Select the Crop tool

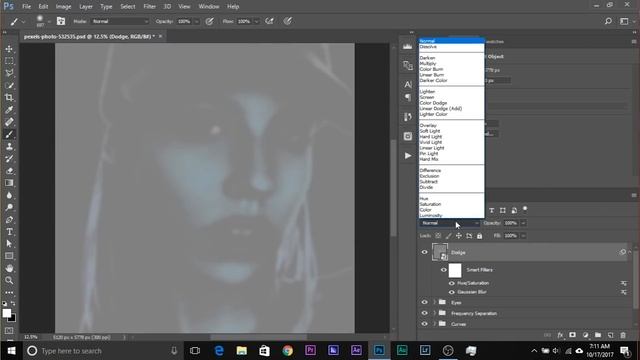point(9,98)
